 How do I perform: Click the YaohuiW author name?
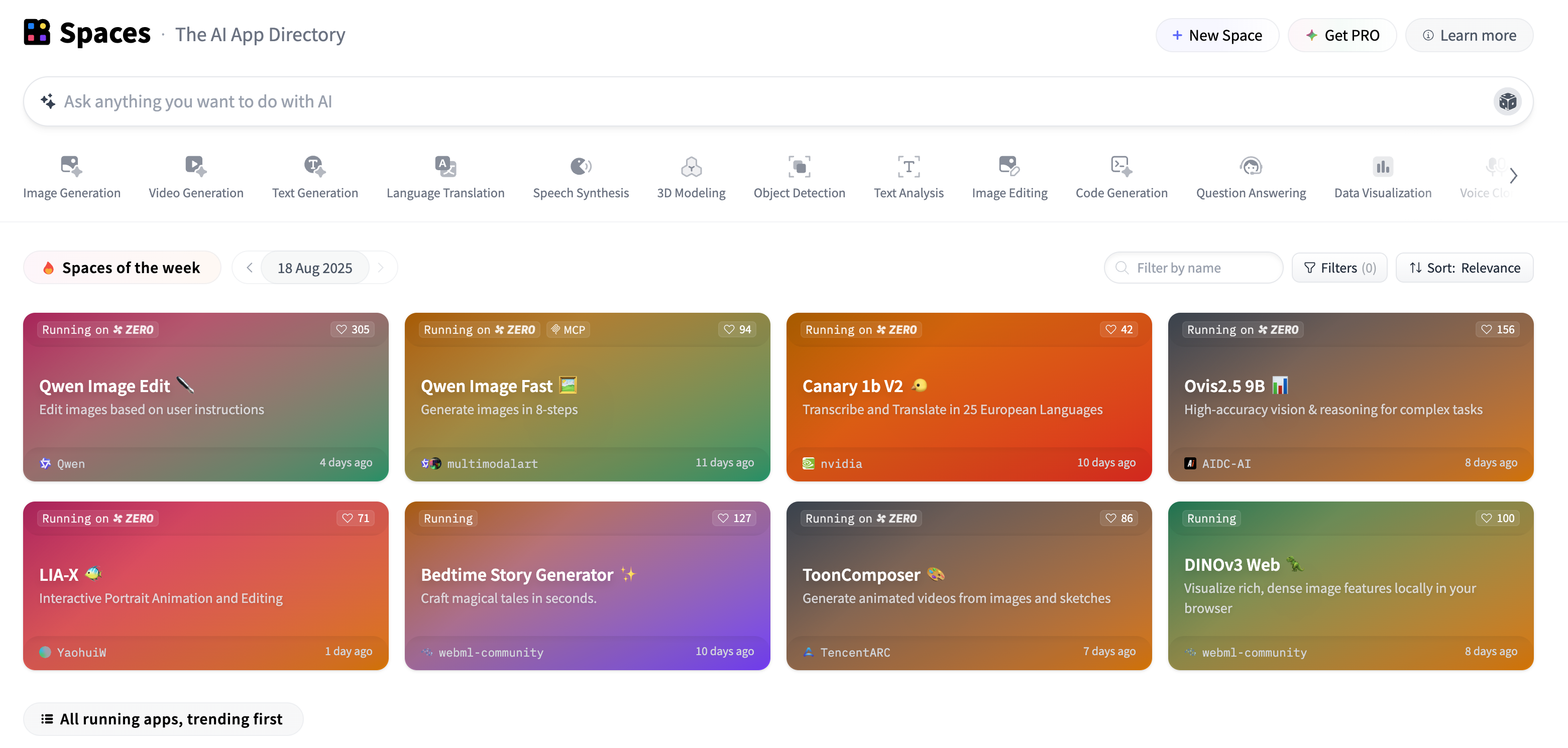[81, 652]
